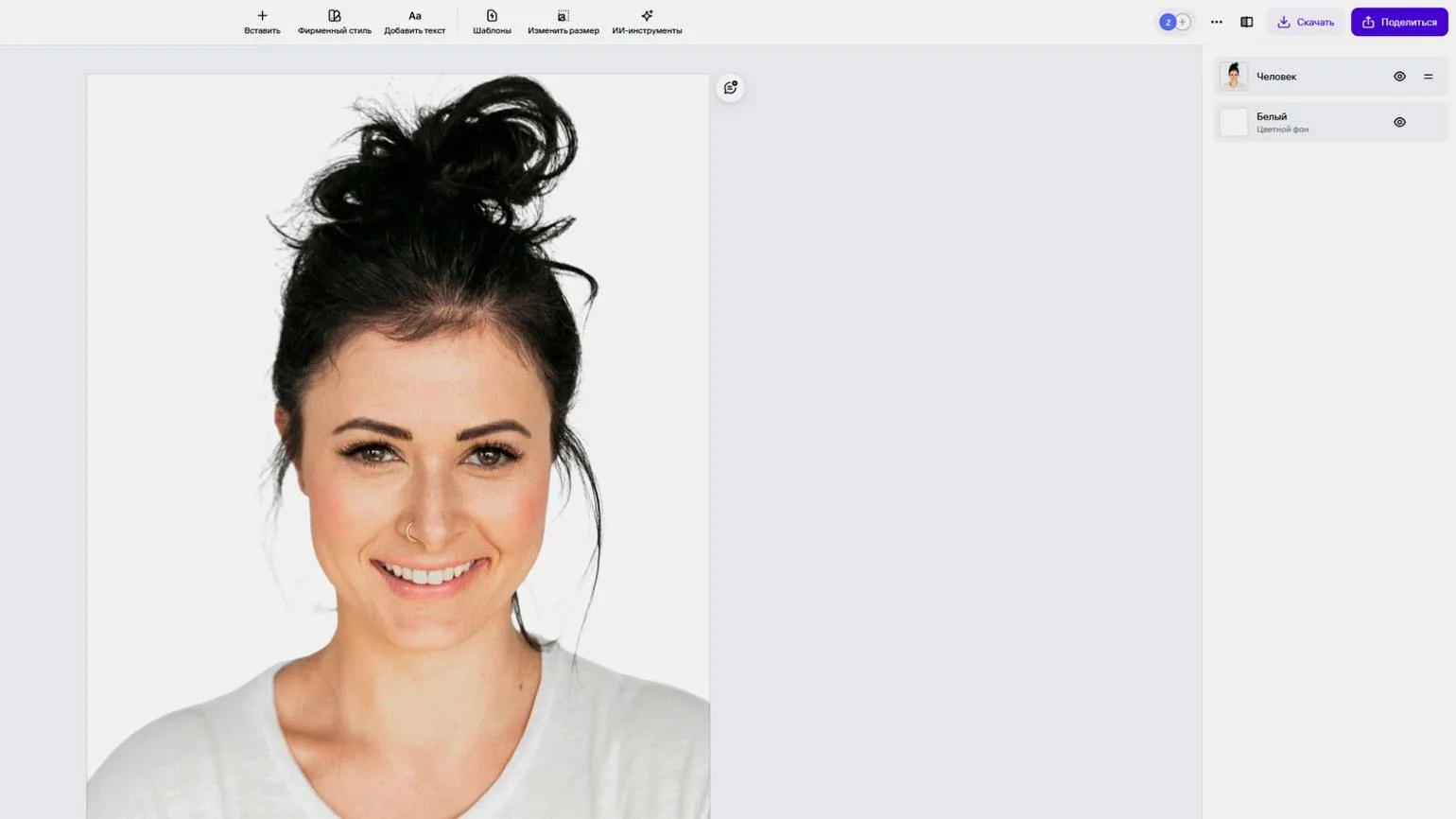The width and height of the screenshot is (1456, 819).
Task: Toggle the split panel layout icon
Action: (x=1246, y=22)
